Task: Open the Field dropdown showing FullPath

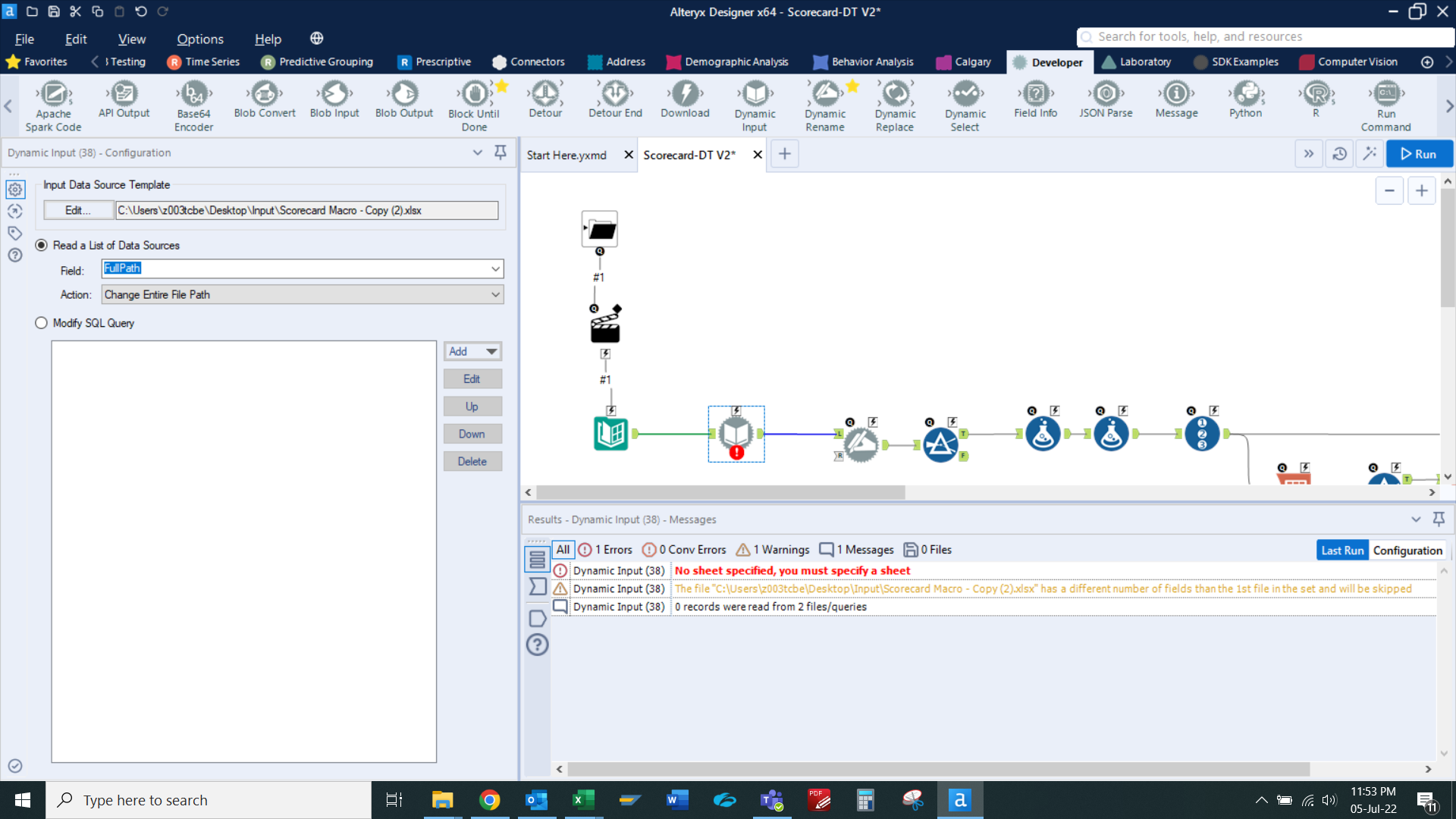Action: click(495, 268)
